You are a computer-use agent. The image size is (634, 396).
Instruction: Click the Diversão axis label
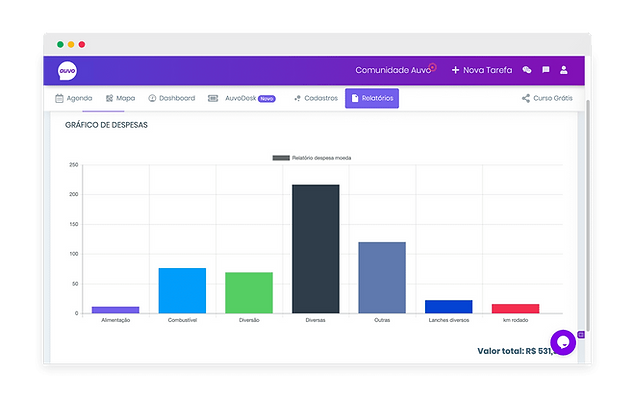click(x=249, y=320)
